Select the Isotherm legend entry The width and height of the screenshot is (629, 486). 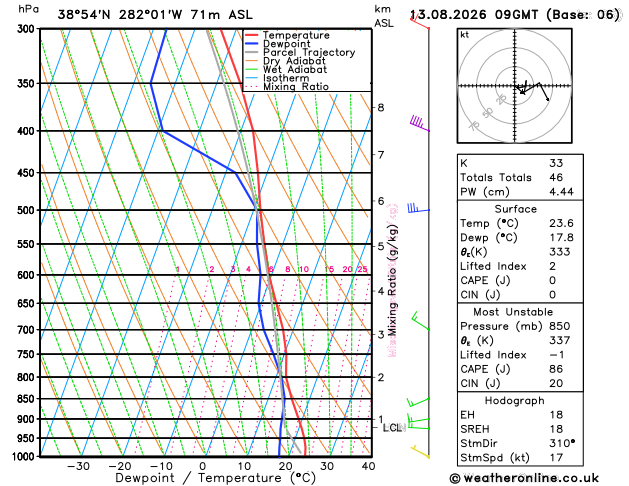pyautogui.click(x=277, y=78)
